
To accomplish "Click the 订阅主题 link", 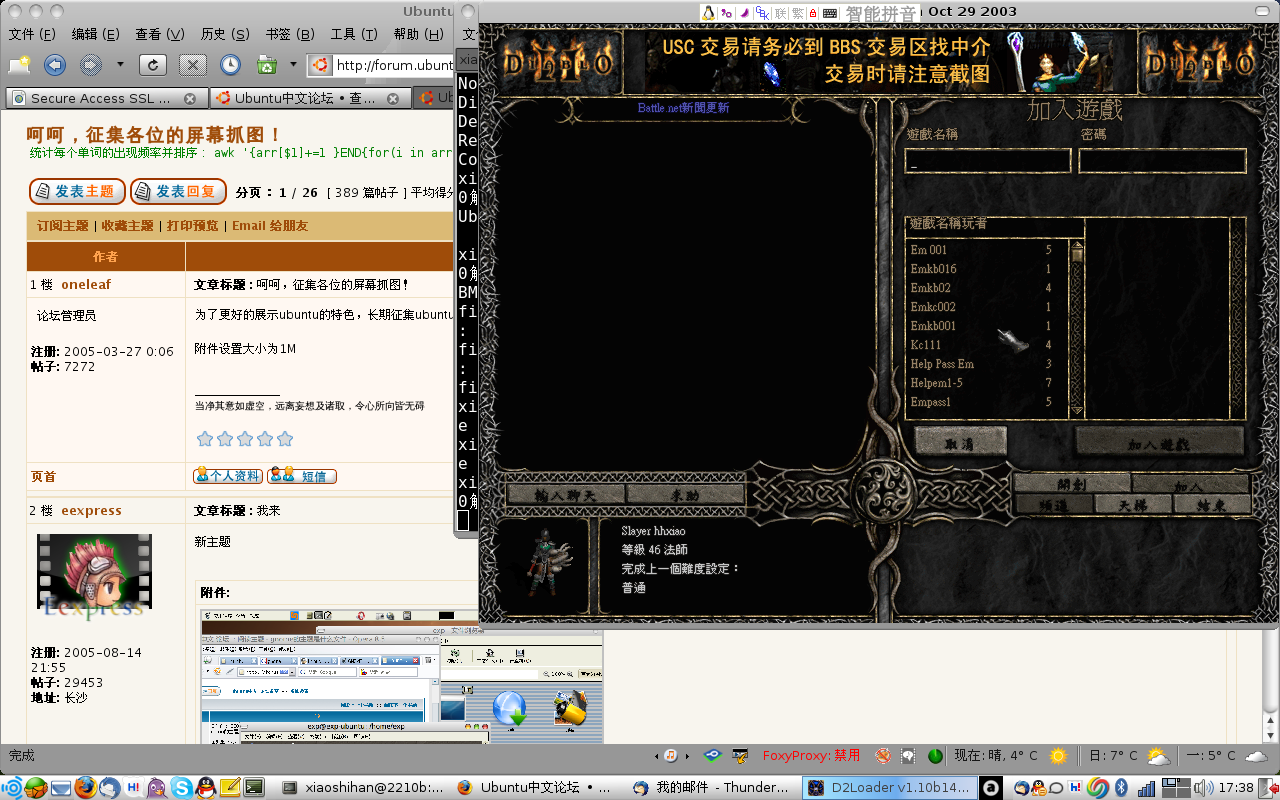I will point(63,226).
